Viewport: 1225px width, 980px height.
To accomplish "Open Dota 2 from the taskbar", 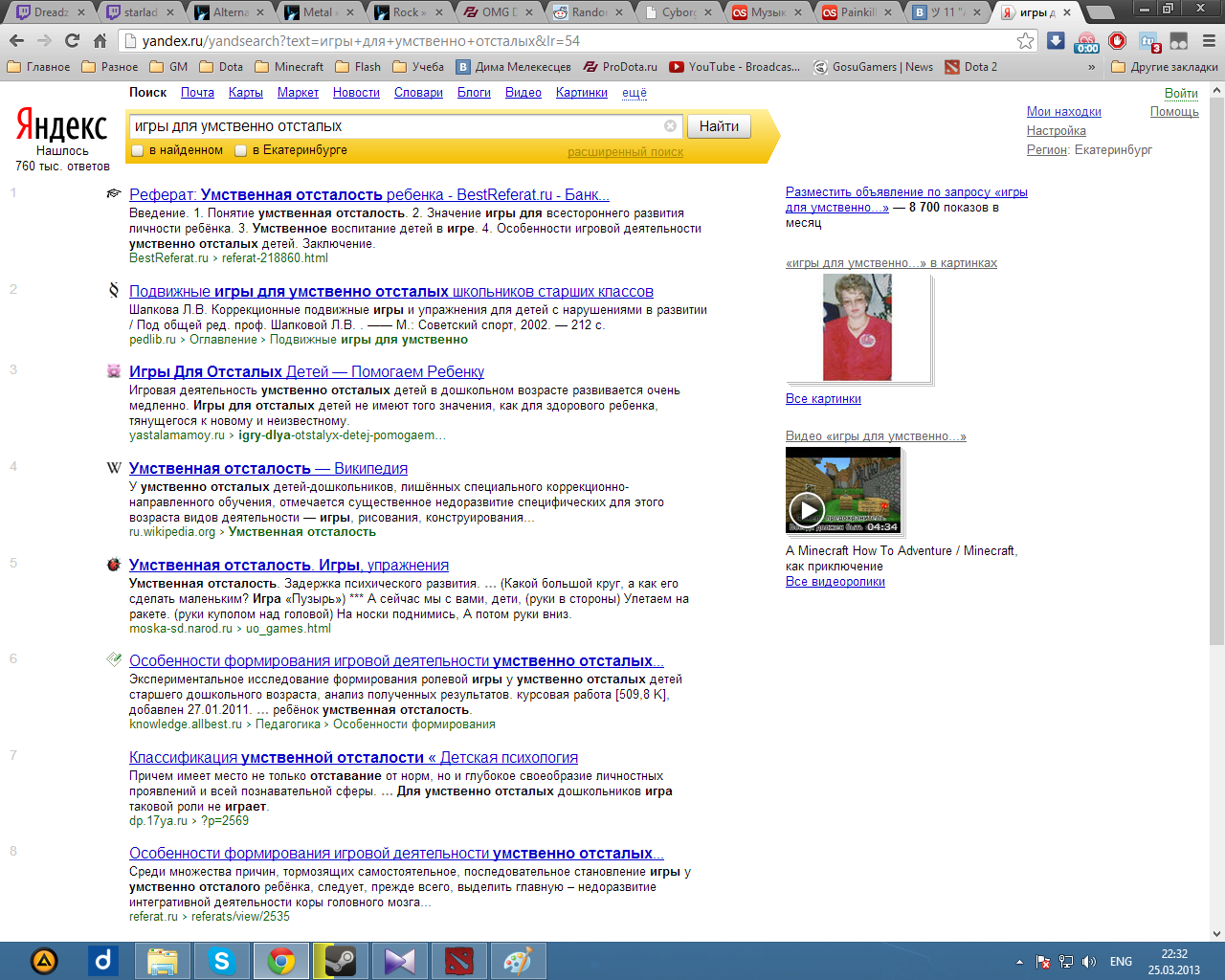I will tap(458, 961).
